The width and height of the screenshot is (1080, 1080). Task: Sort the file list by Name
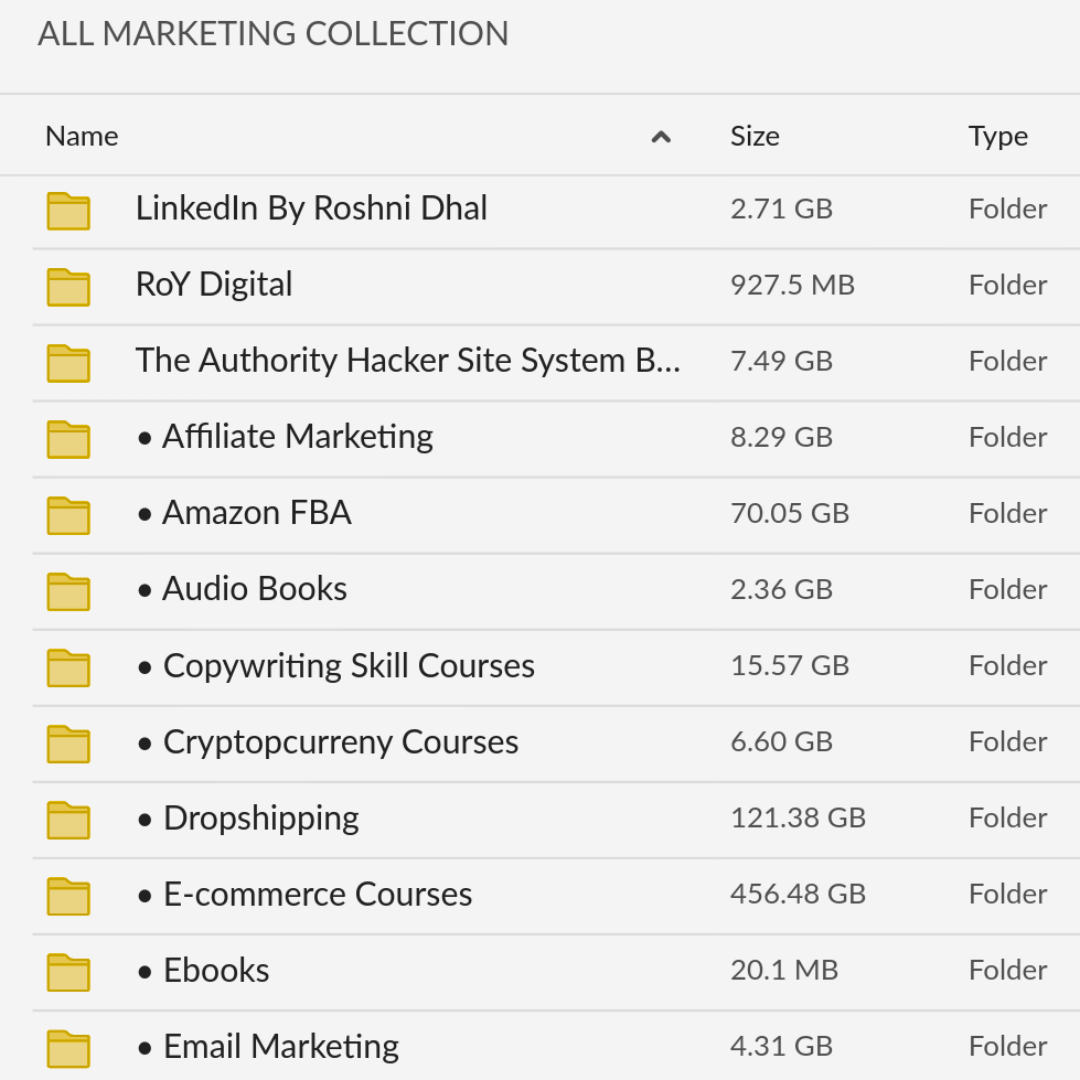point(82,136)
